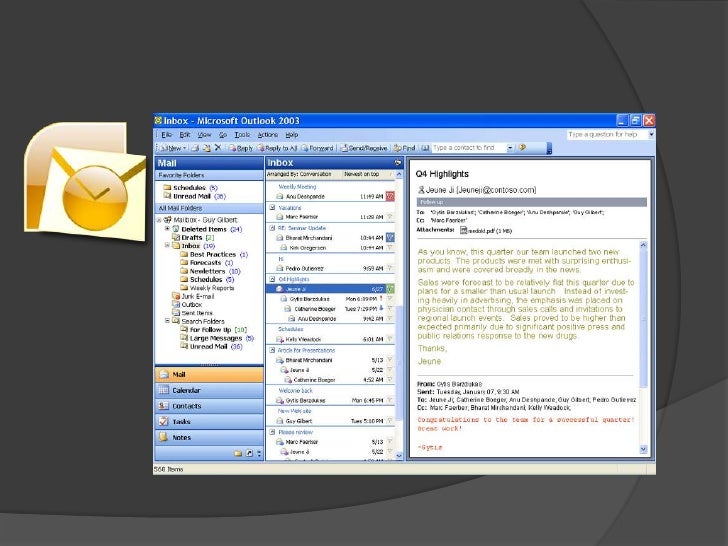
Task: Click the Type a contact to find field
Action: pos(469,148)
